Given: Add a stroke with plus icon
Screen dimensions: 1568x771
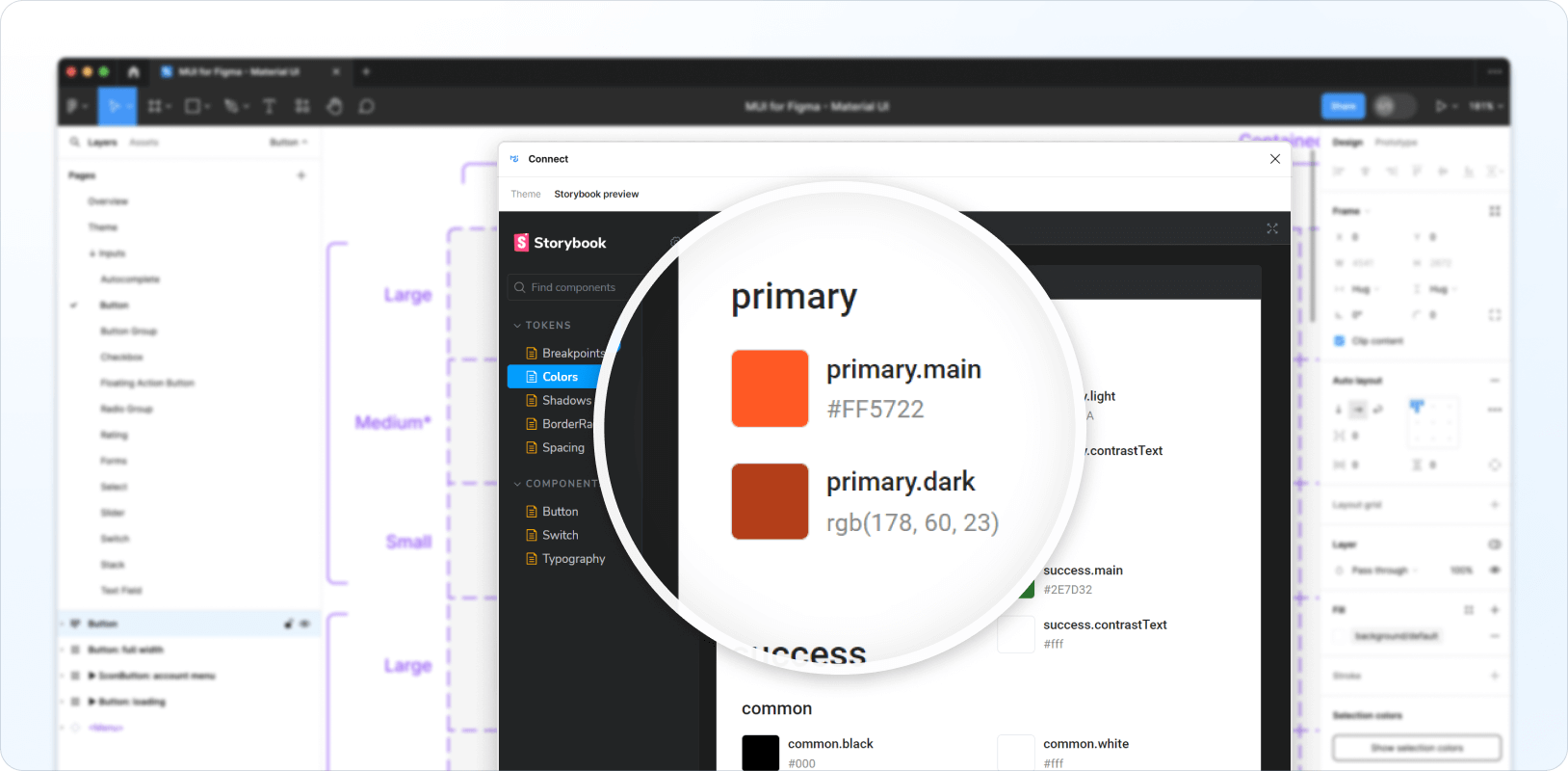Looking at the screenshot, I should pyautogui.click(x=1495, y=676).
